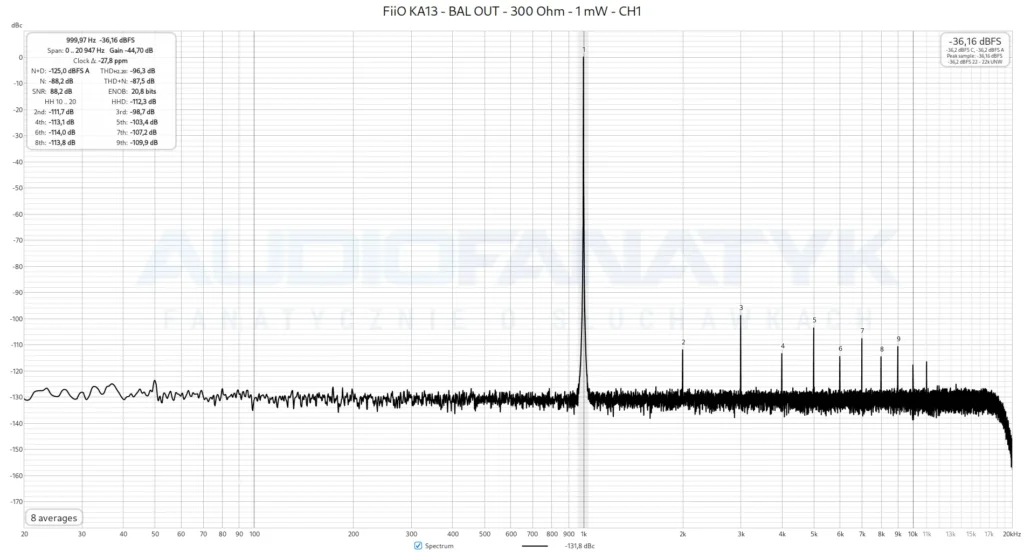This screenshot has height=552, width=1024.
Task: Click the '-100' level axis label
Action: coord(16,319)
